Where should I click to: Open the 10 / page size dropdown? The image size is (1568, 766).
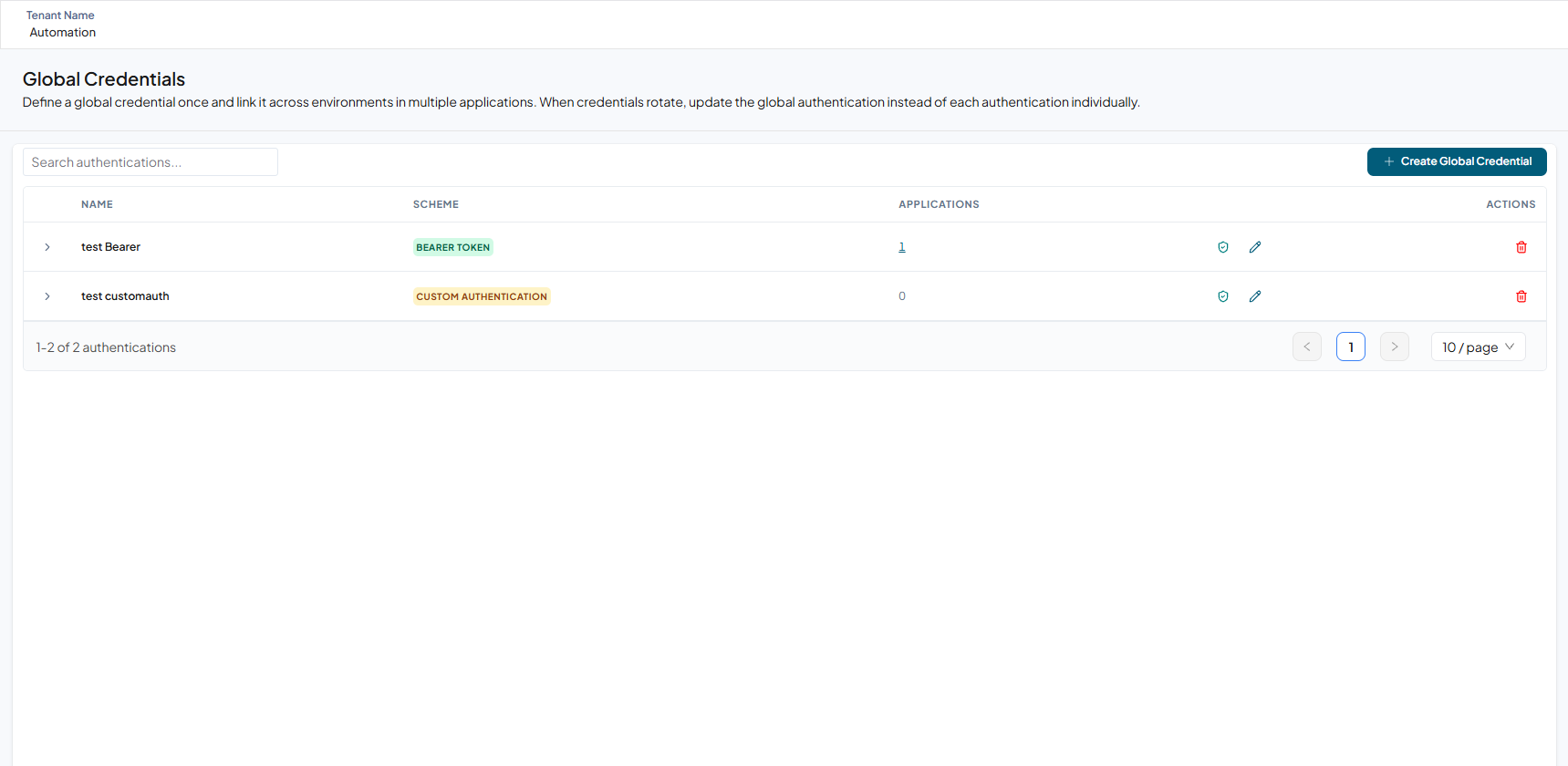(1479, 347)
